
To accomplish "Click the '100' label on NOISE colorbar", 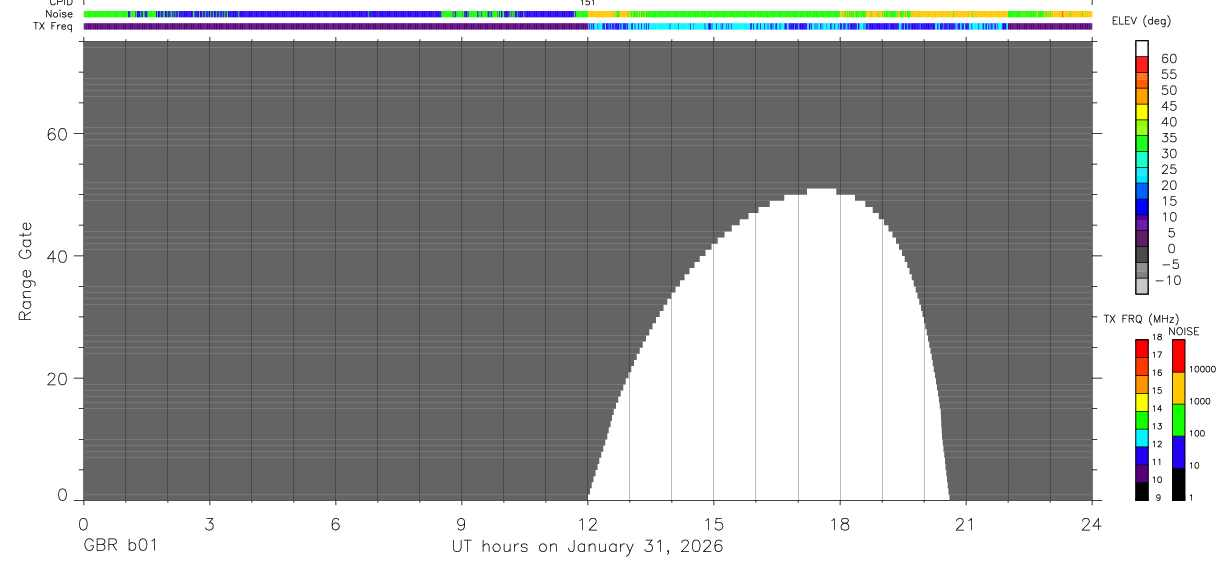I will click(1199, 433).
